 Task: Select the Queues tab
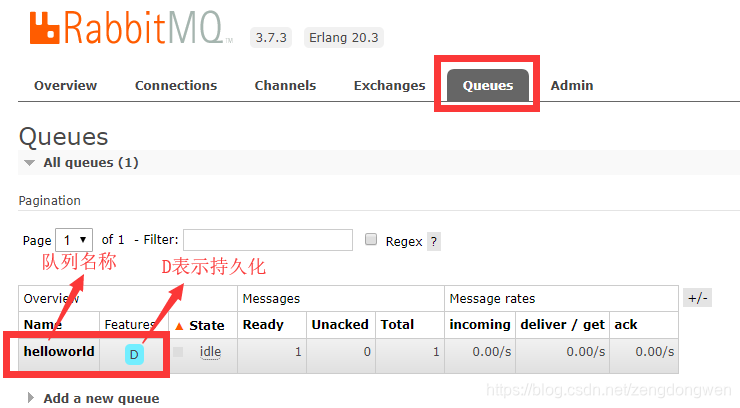[488, 85]
